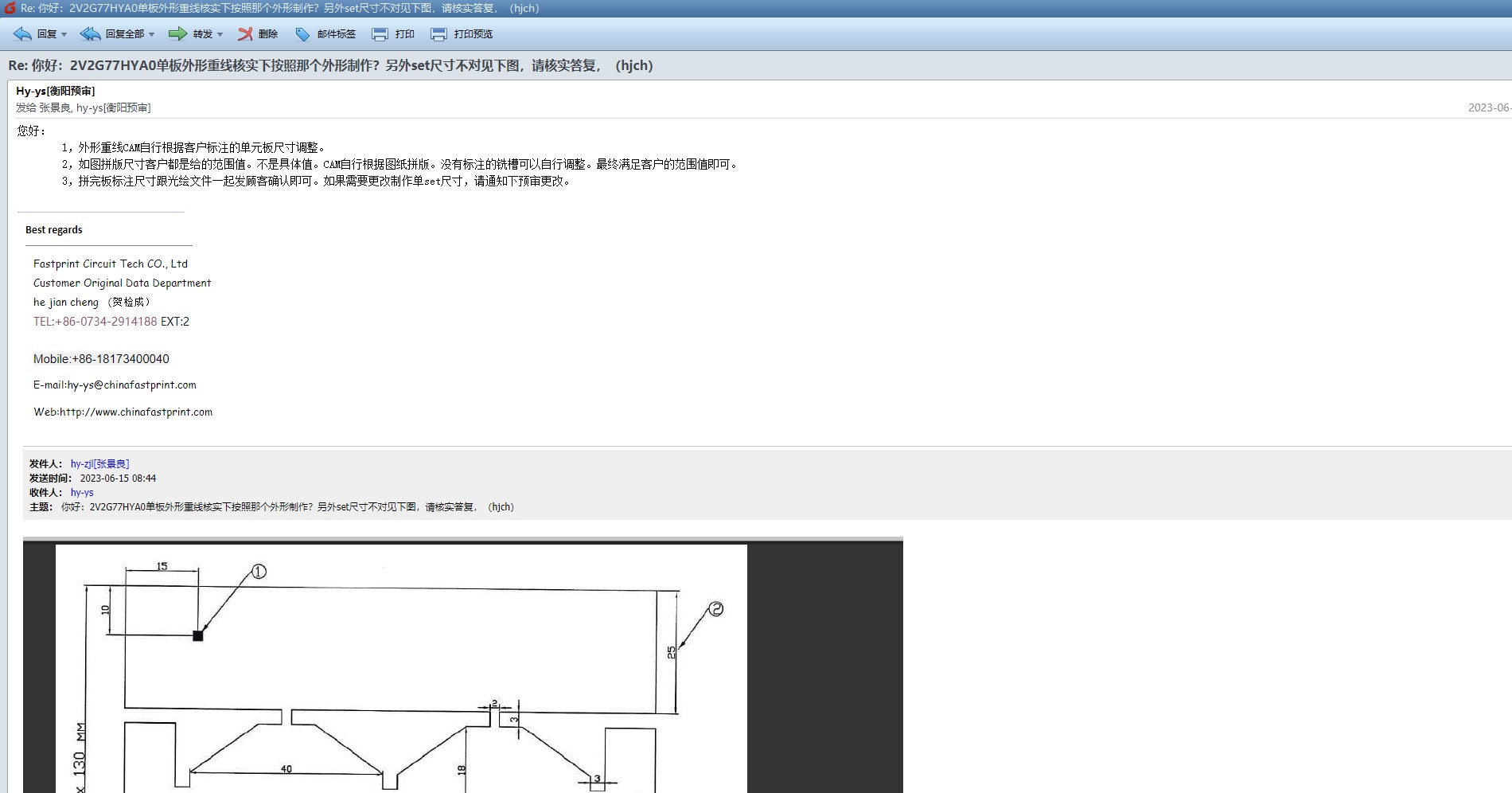Click the 回复 toolbar label

click(x=47, y=34)
